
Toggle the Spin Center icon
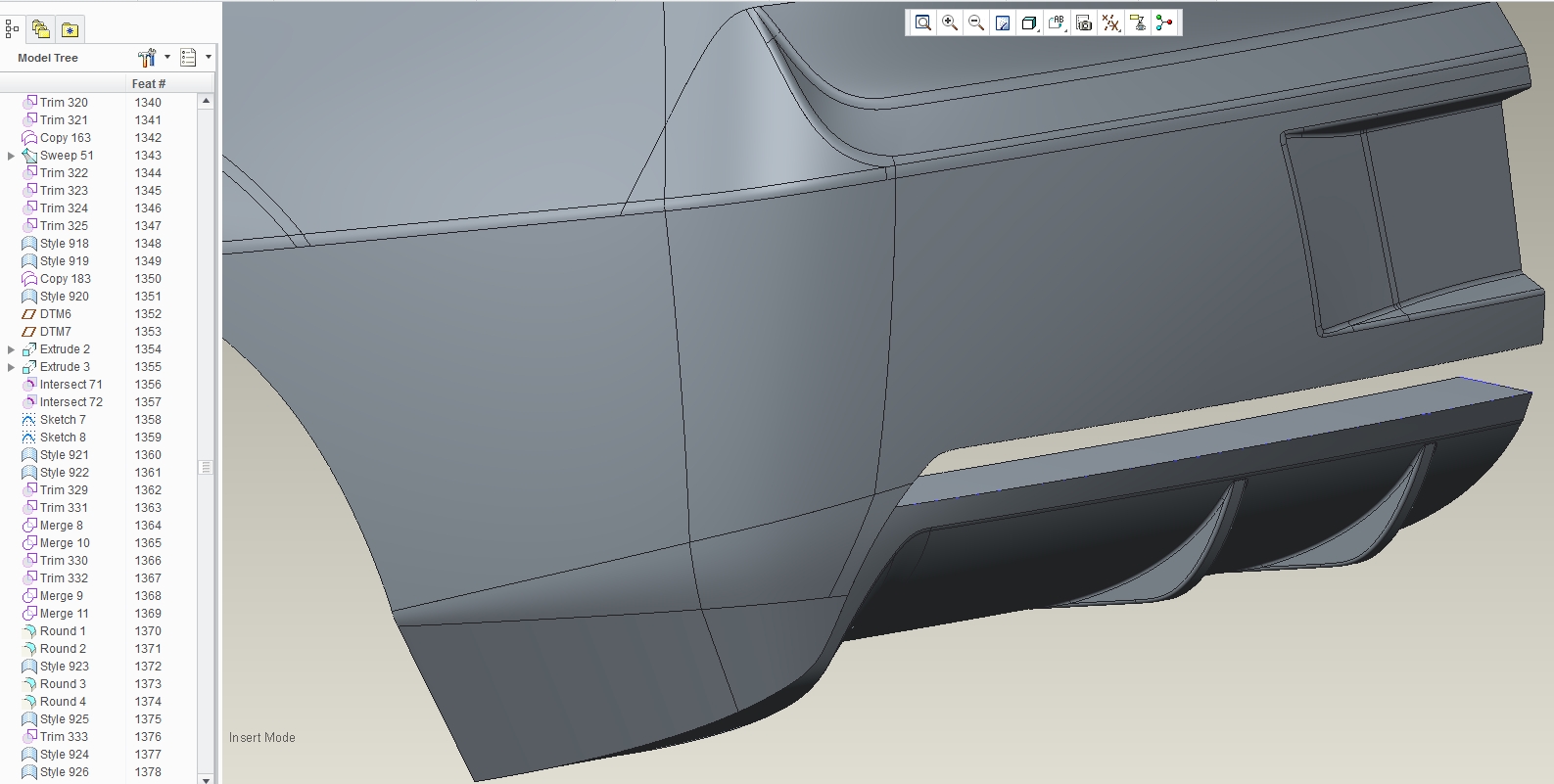click(x=1164, y=23)
